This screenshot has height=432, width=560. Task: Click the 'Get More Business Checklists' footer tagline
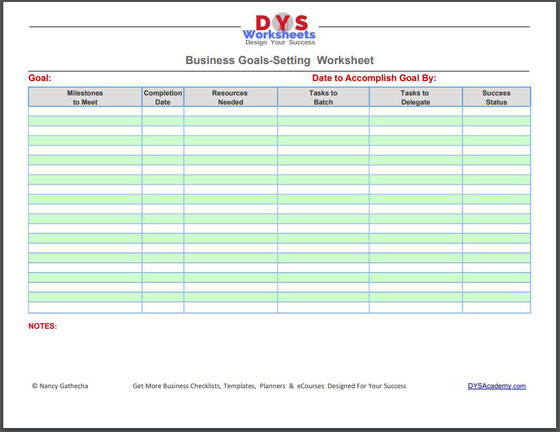269,386
